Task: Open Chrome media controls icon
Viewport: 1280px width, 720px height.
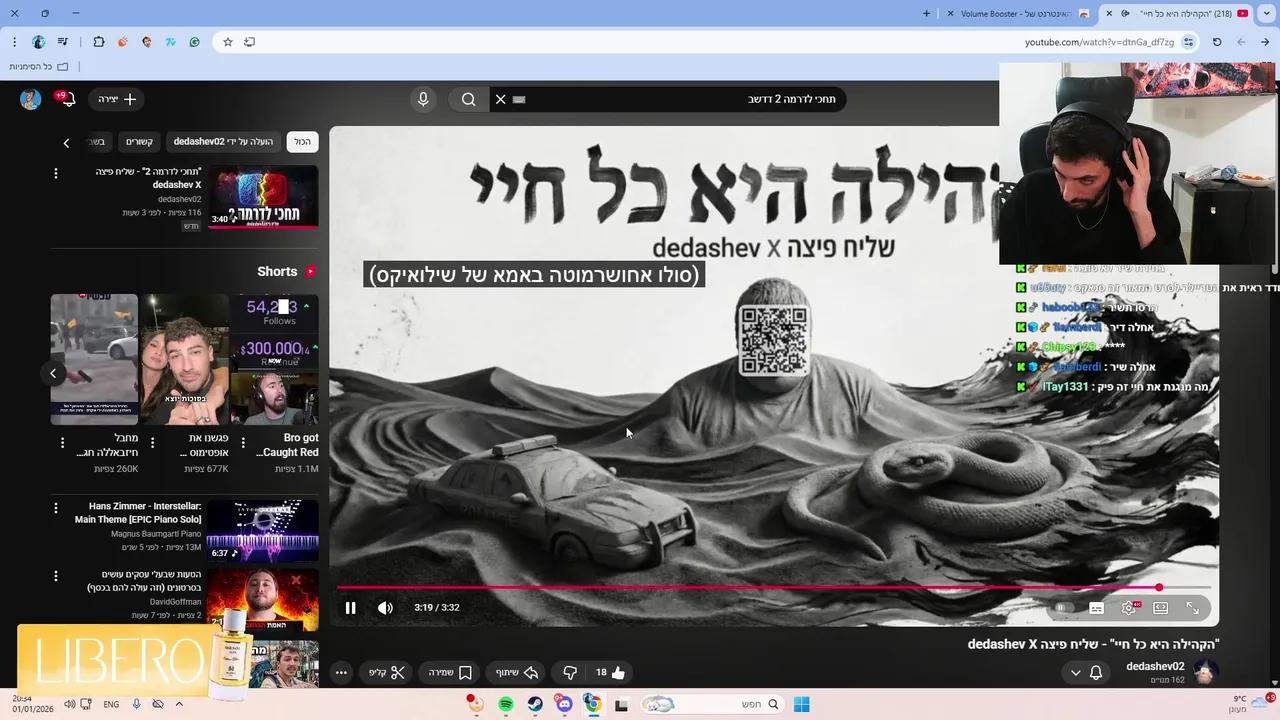Action: pyautogui.click(x=63, y=42)
